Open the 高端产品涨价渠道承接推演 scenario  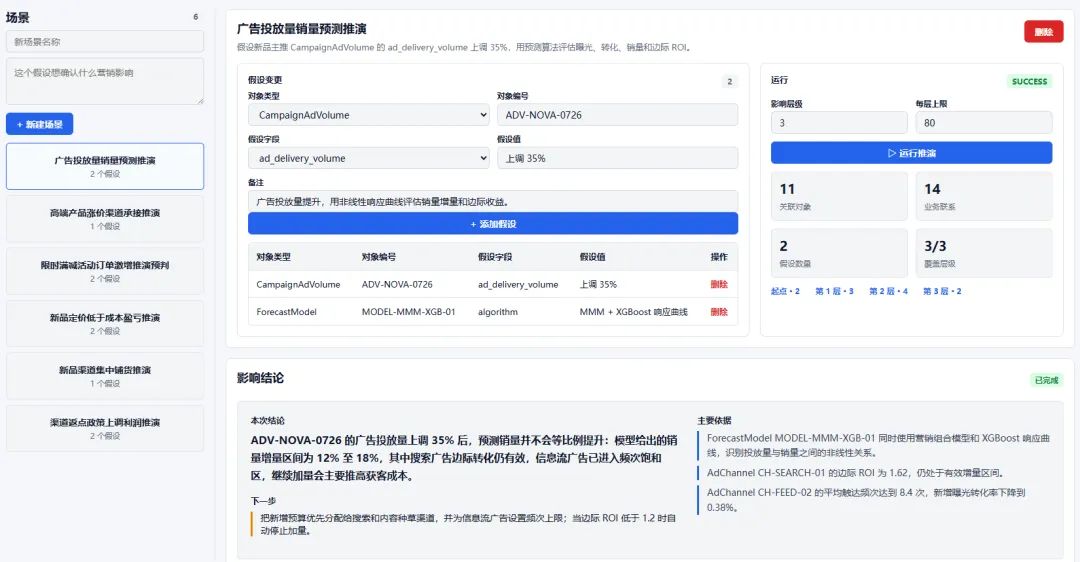(x=105, y=219)
